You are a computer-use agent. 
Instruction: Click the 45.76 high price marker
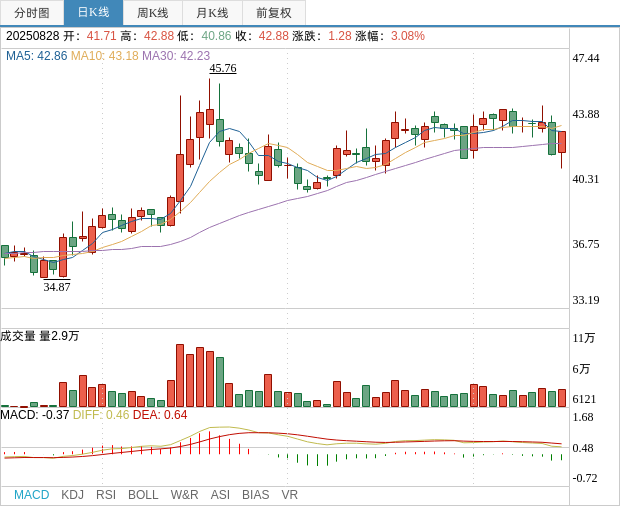(223, 69)
